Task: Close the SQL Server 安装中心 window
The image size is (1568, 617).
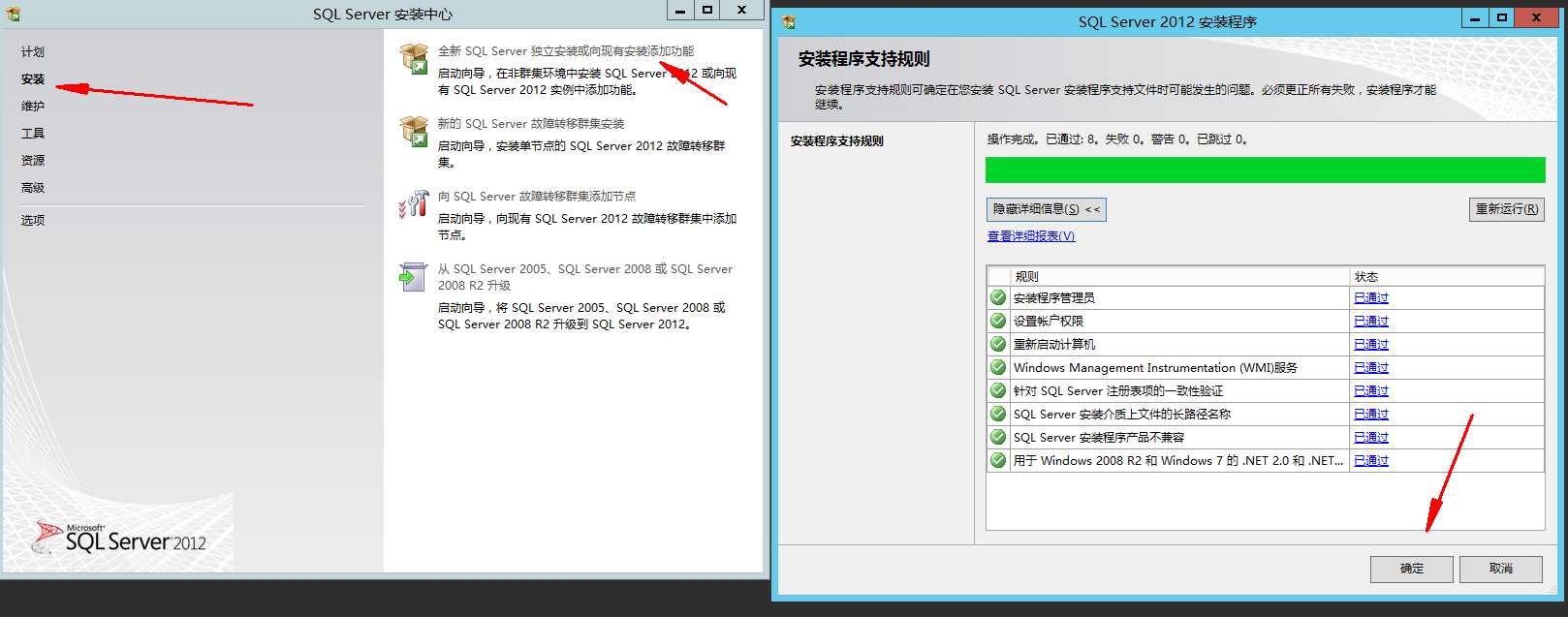Action: point(741,10)
